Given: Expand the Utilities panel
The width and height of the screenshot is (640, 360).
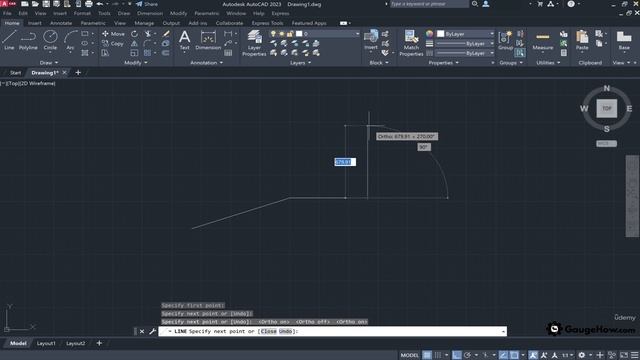Looking at the screenshot, I should (548, 62).
